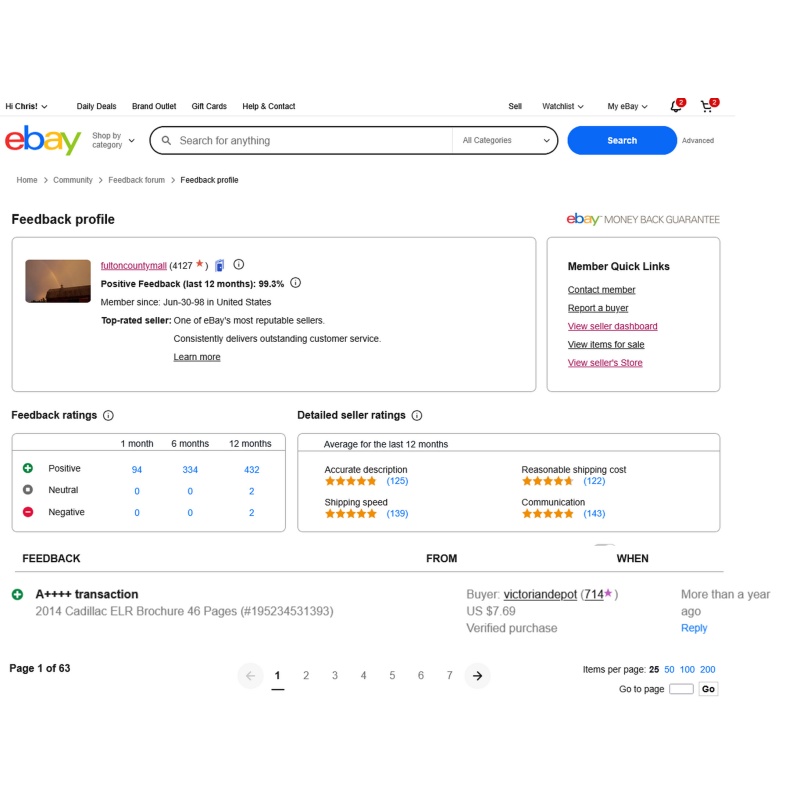800x800 pixels.
Task: Click info icon next to Positive Feedback percentage
Action: click(295, 283)
